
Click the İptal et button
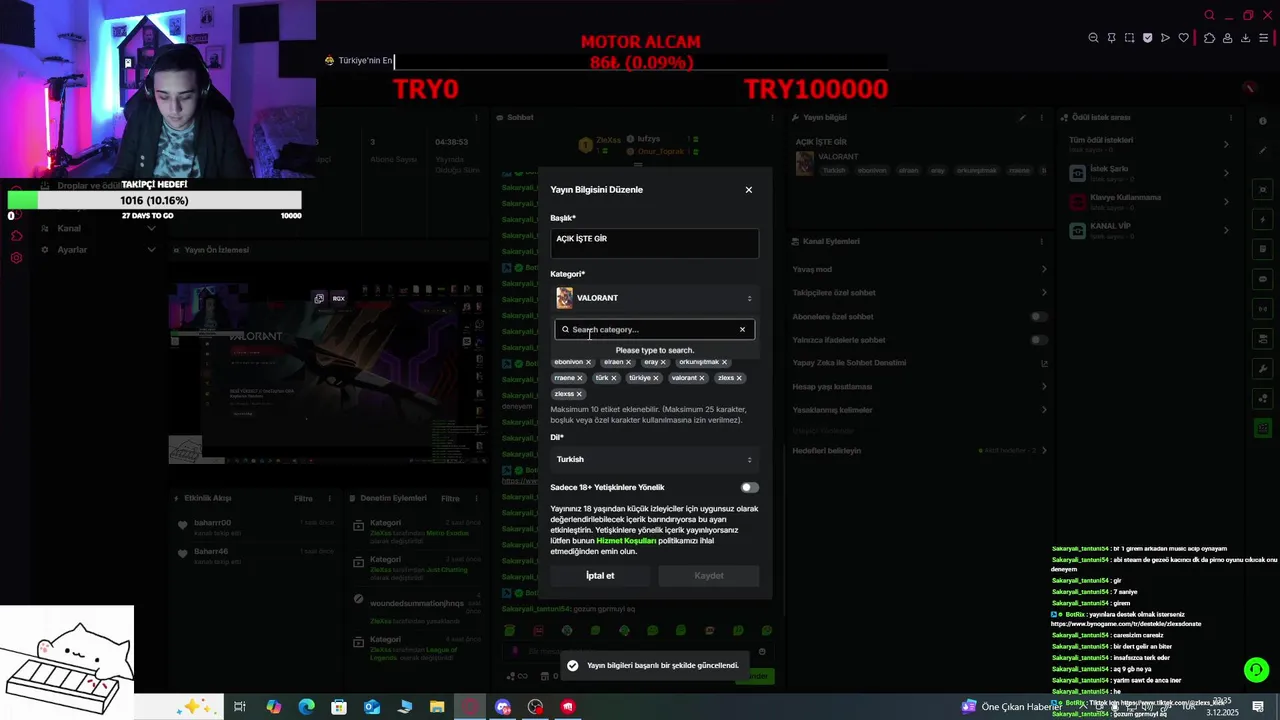600,576
